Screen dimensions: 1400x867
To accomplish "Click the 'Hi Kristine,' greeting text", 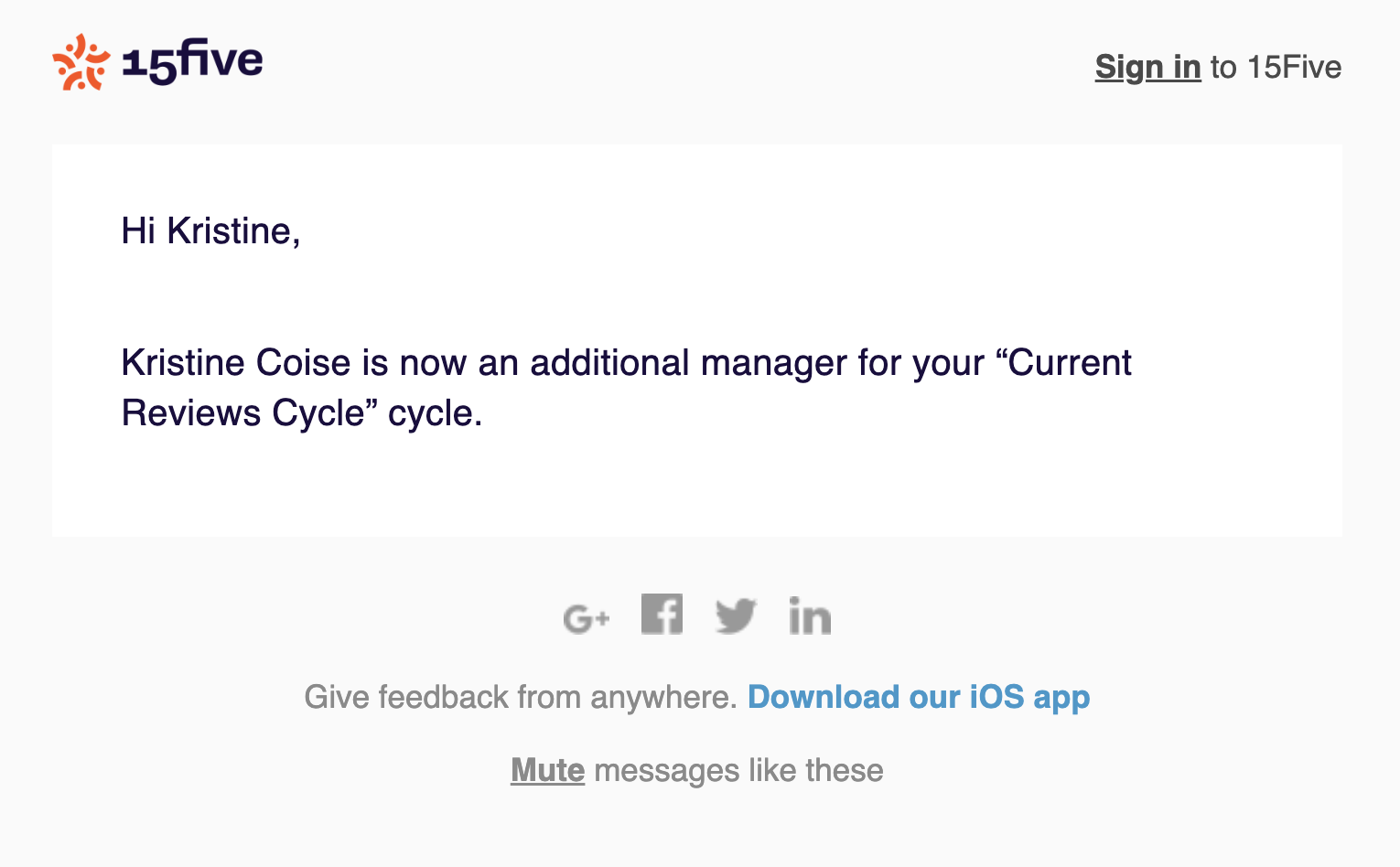I will tap(210, 231).
